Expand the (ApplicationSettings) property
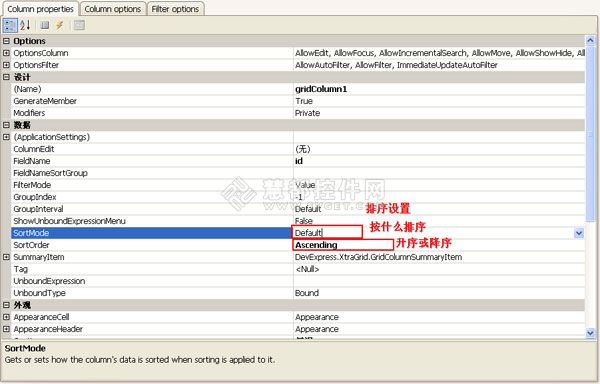 pyautogui.click(x=6, y=137)
